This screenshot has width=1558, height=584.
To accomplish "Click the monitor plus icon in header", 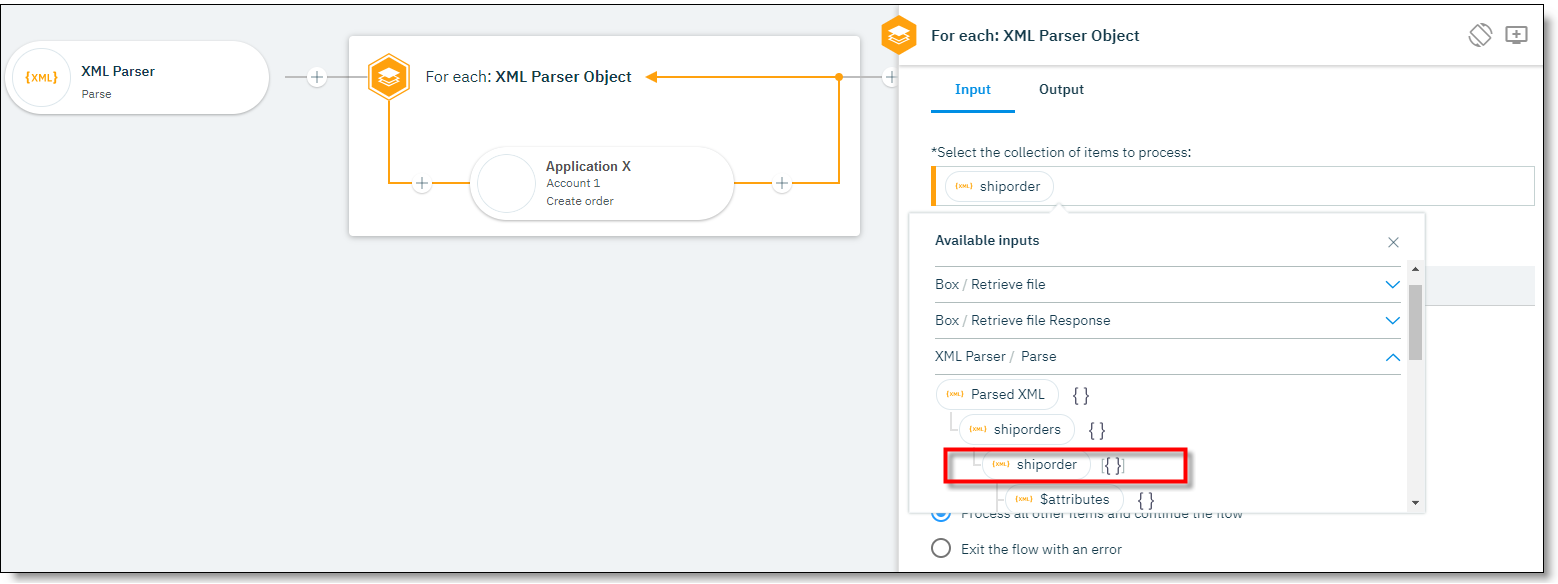I will 1517,35.
